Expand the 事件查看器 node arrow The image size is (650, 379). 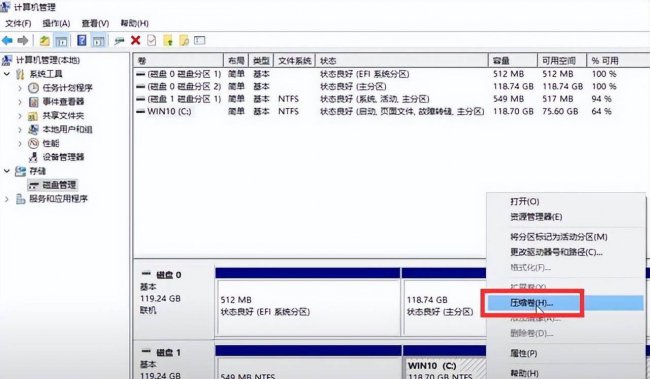20,102
